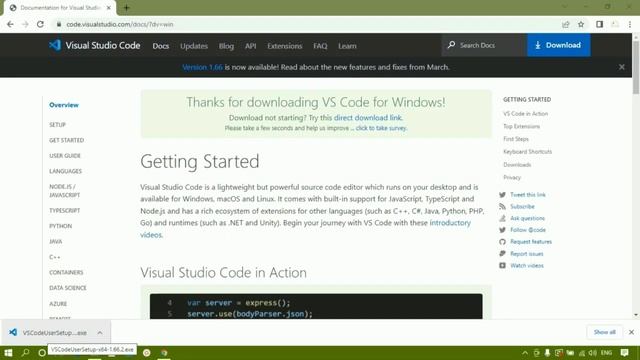Viewport: 640px width, 360px height.
Task: Expand the GET STARTED sidebar section
Action: click(67, 140)
